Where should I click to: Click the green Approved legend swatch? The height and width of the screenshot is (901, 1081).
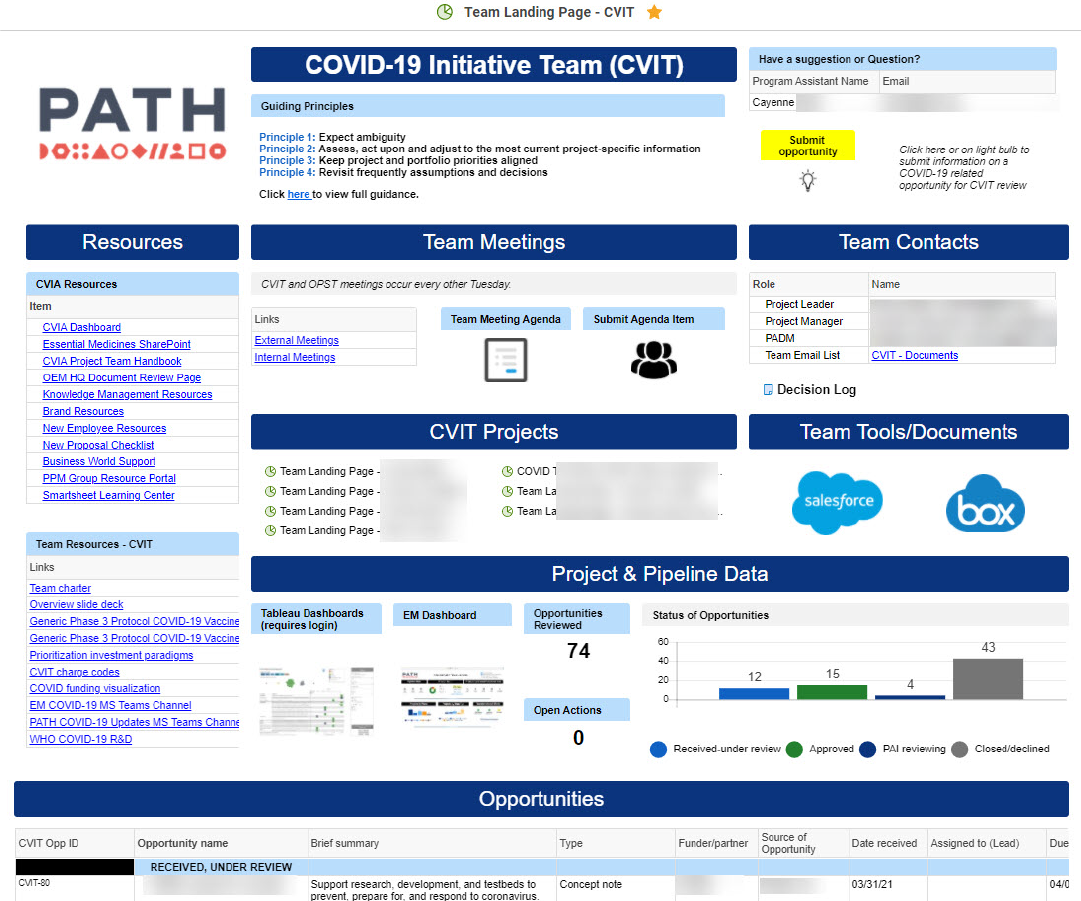click(794, 749)
